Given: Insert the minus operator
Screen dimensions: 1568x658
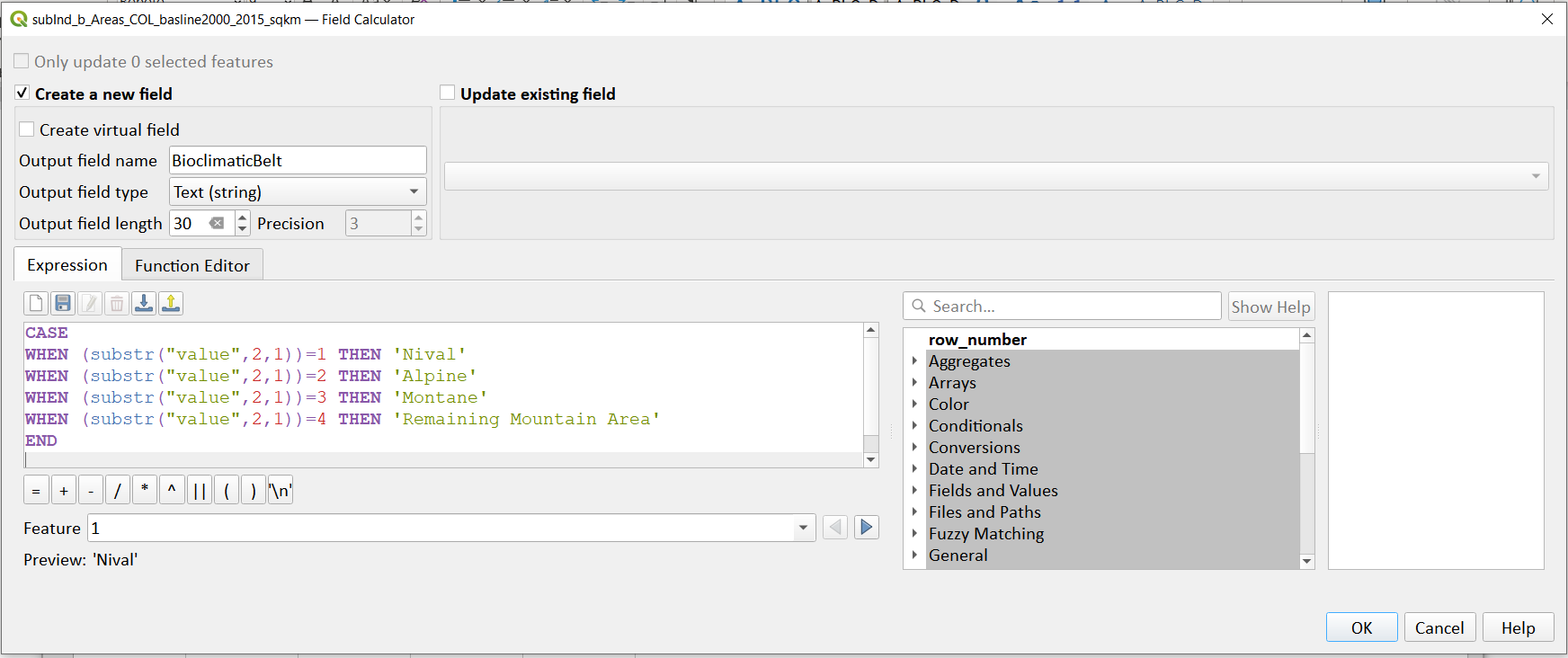Looking at the screenshot, I should tap(91, 491).
